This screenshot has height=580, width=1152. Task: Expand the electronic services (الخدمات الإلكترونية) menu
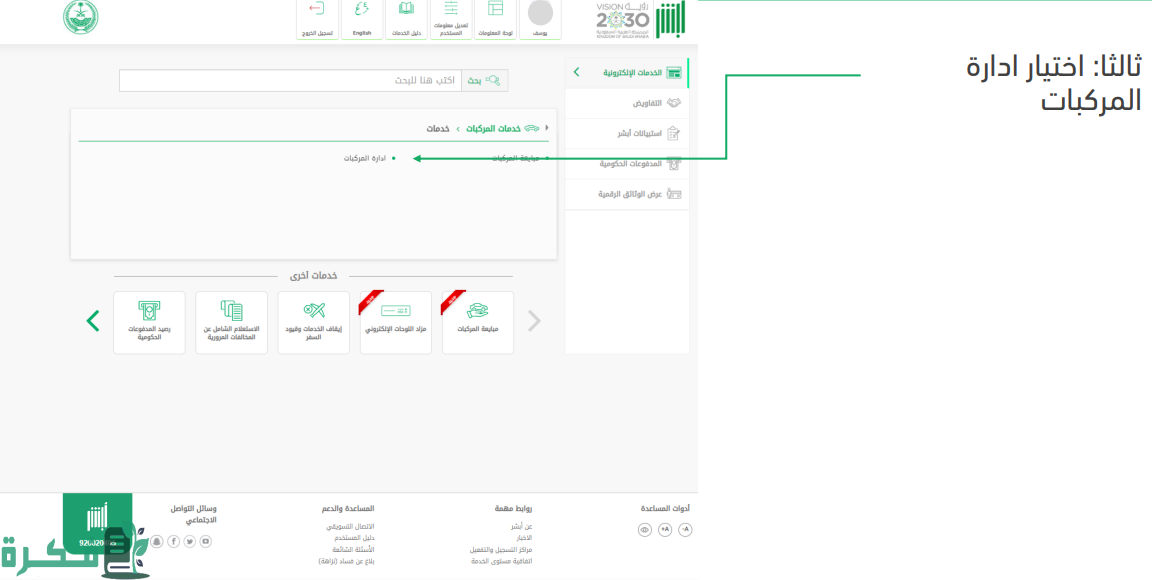(628, 73)
